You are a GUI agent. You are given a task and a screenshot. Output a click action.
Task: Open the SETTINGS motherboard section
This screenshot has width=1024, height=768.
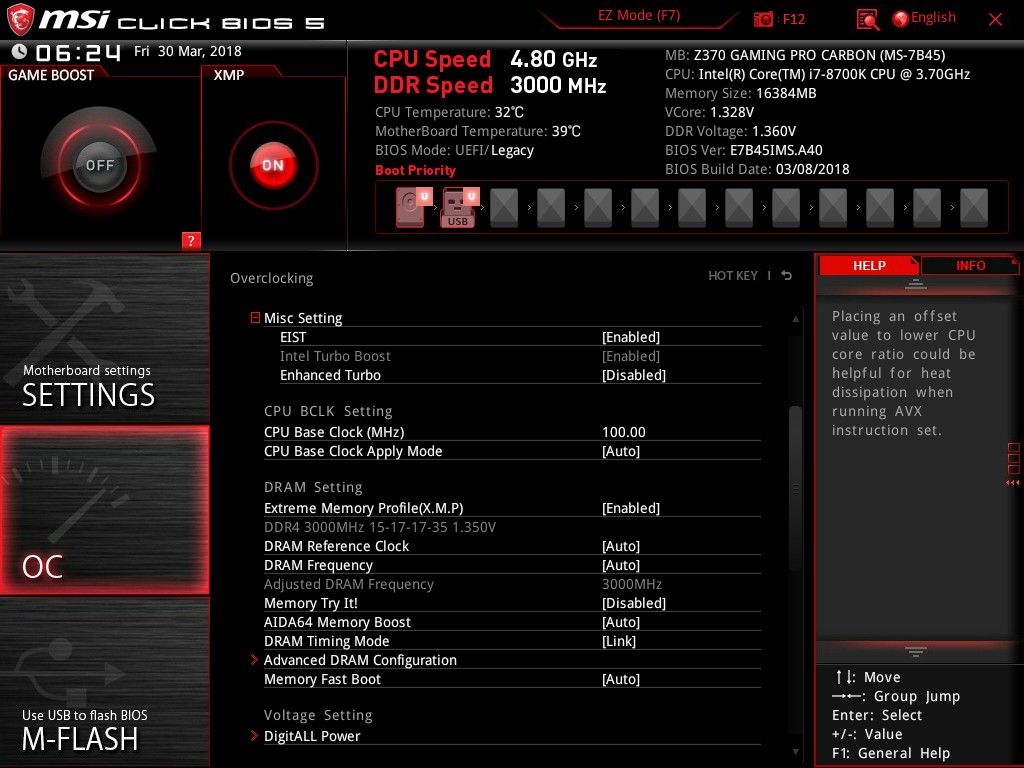coord(104,338)
